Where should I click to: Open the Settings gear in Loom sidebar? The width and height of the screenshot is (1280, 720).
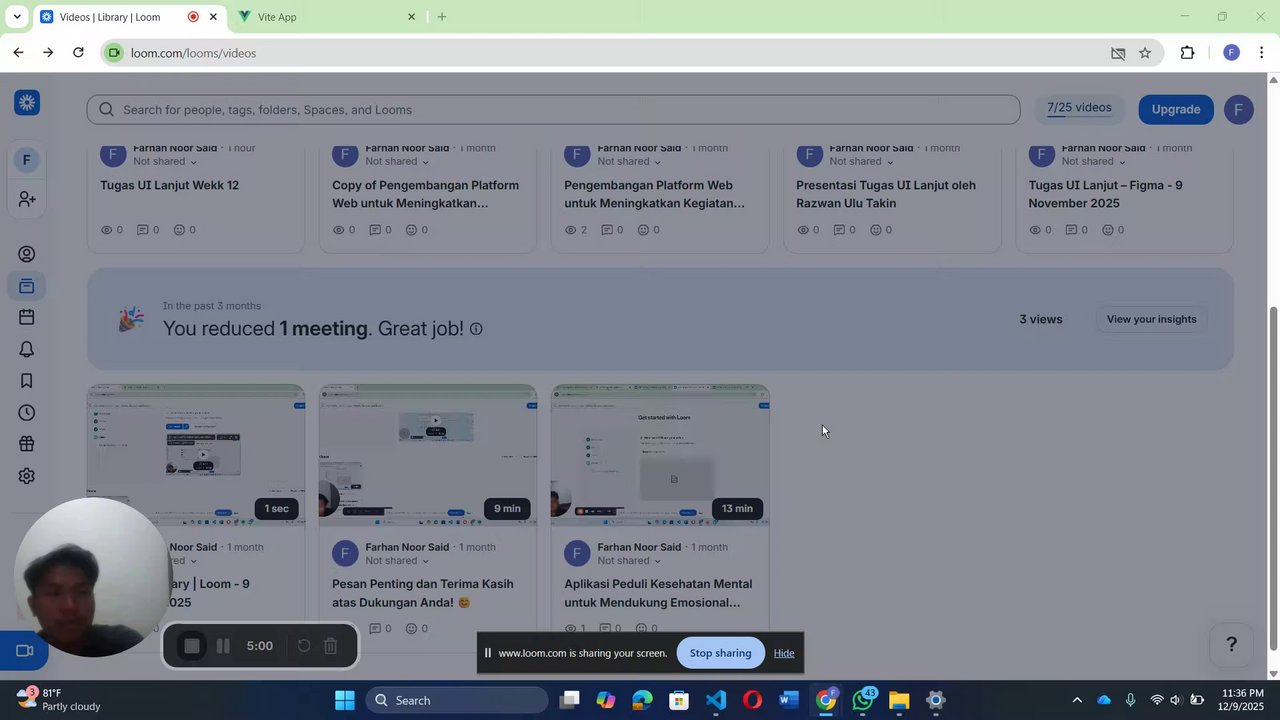27,476
